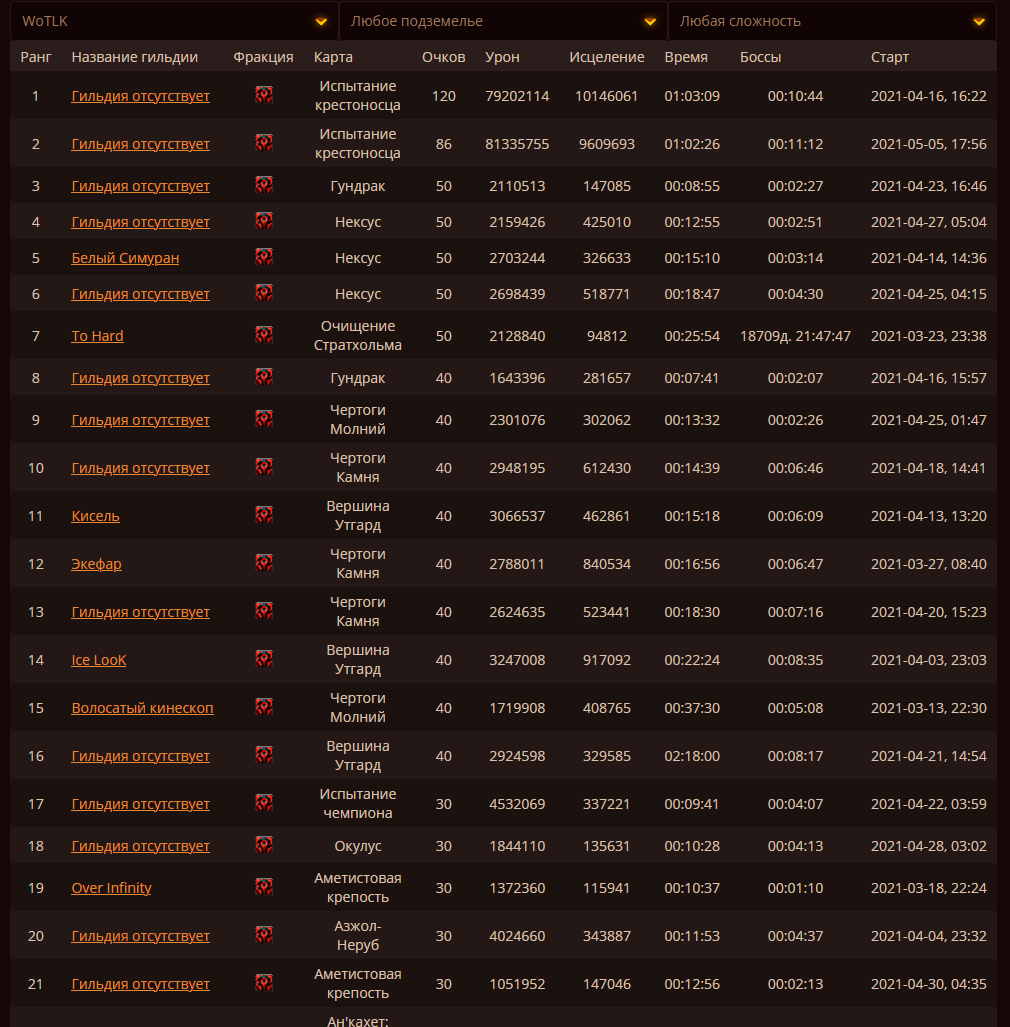Open the WoTLK expansion dropdown
The image size is (1010, 1027).
pyautogui.click(x=173, y=21)
